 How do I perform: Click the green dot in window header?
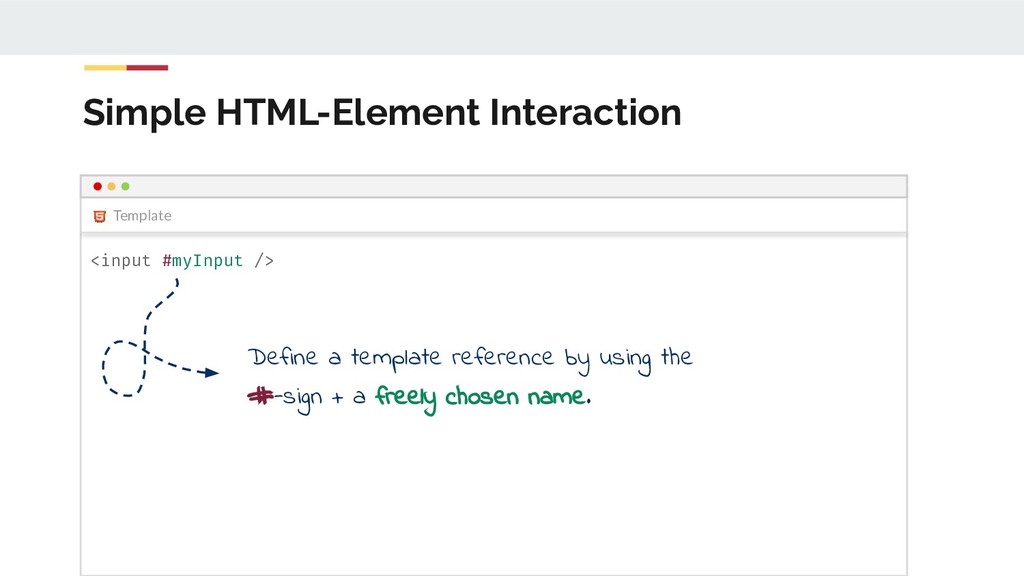(x=126, y=186)
